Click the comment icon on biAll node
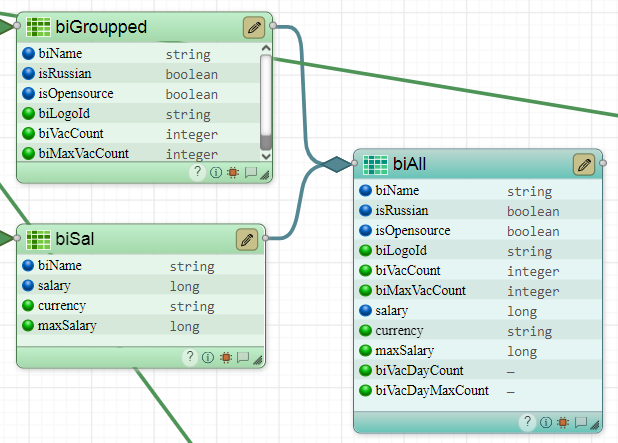The image size is (618, 443). point(580,423)
